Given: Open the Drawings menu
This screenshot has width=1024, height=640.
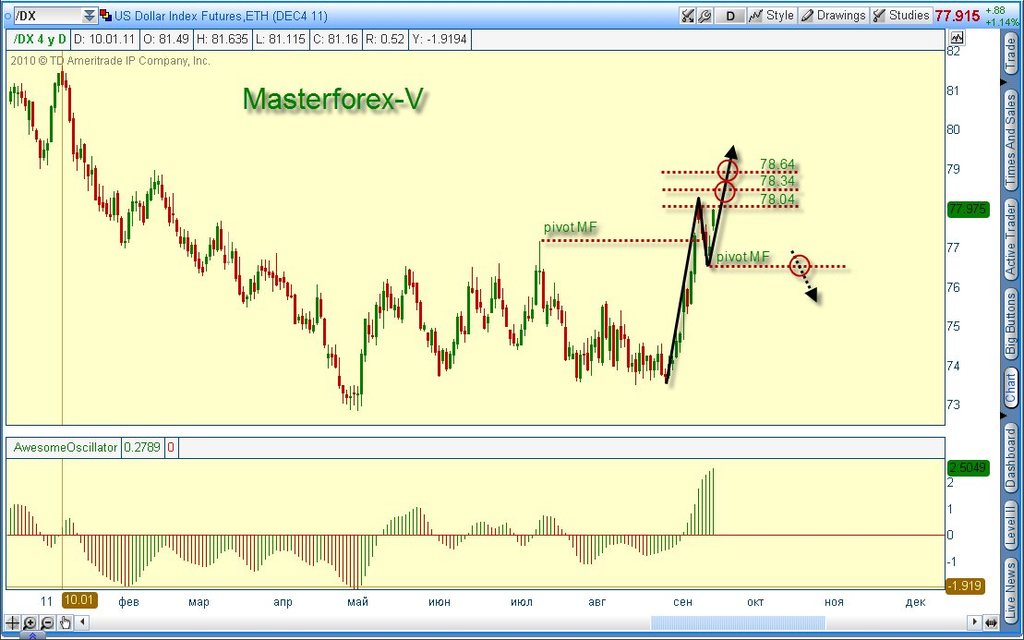Looking at the screenshot, I should pyautogui.click(x=833, y=16).
